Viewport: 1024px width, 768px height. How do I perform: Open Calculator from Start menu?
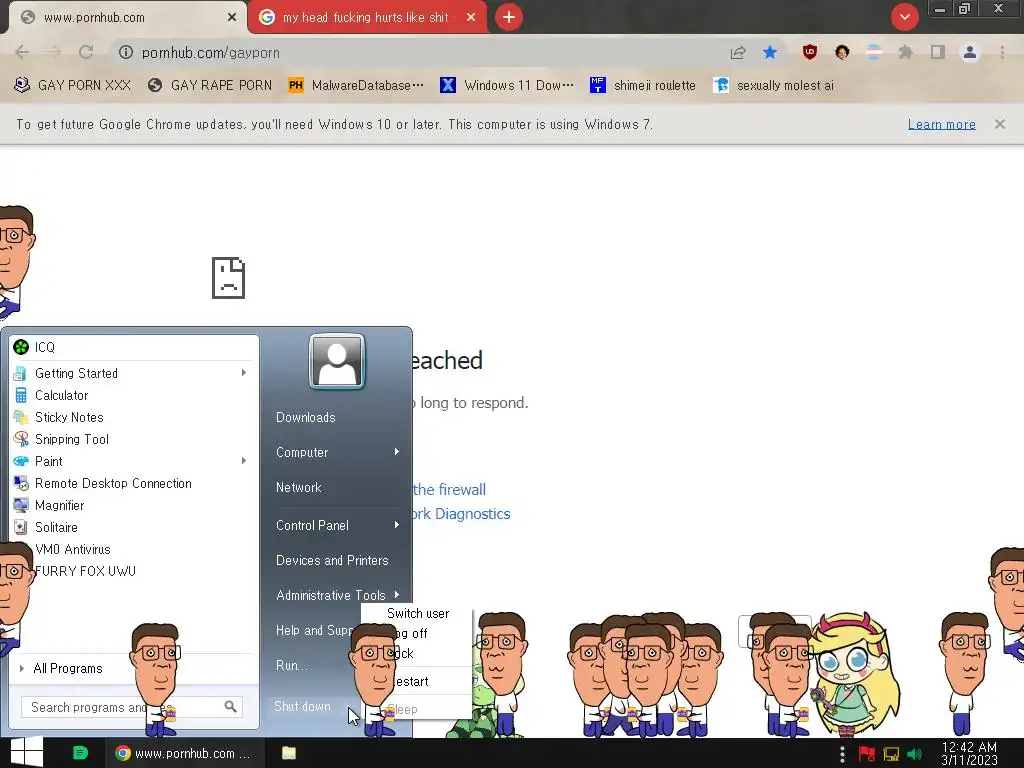click(134, 395)
